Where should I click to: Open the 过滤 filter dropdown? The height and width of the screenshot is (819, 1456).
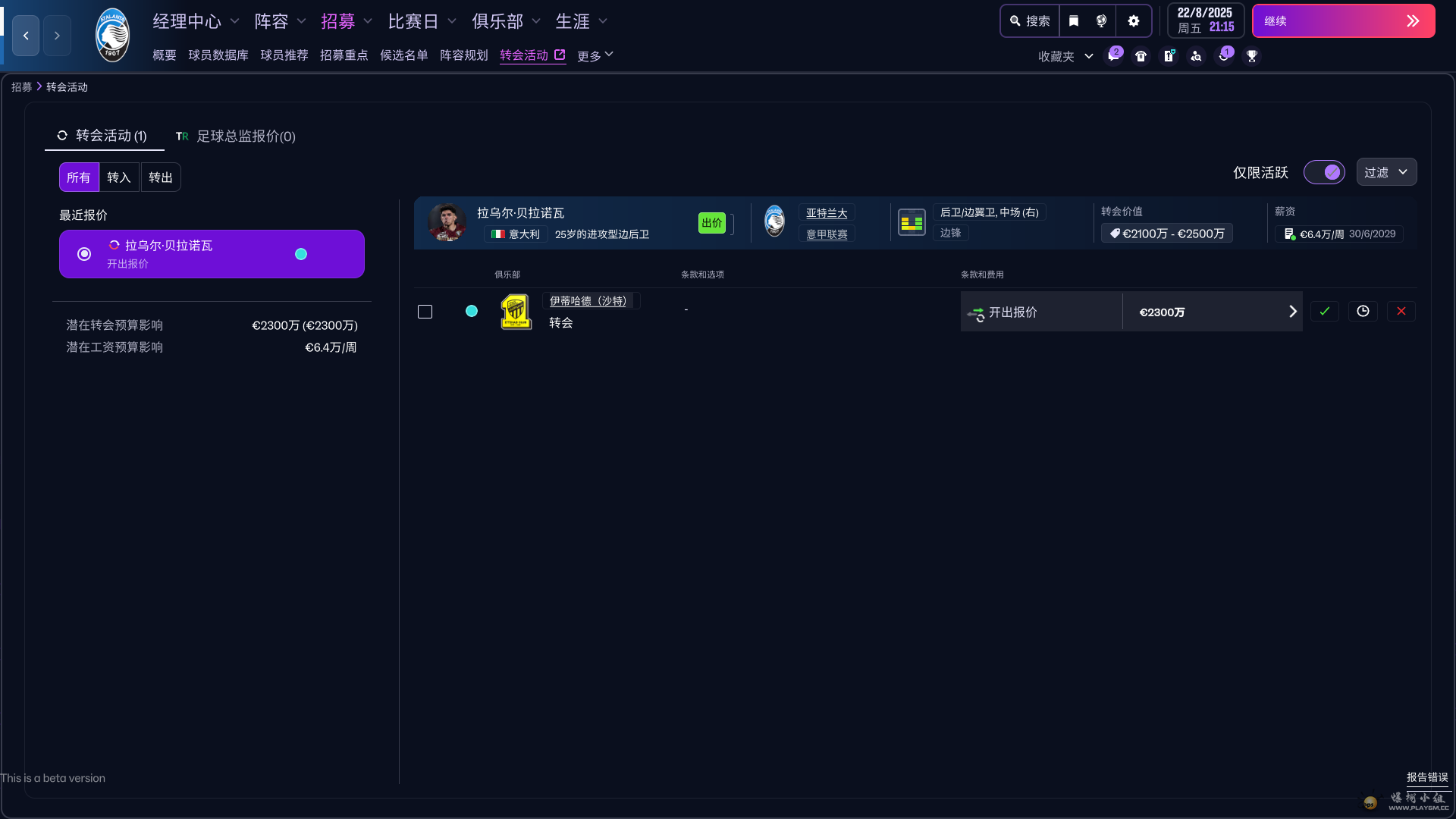click(1386, 173)
